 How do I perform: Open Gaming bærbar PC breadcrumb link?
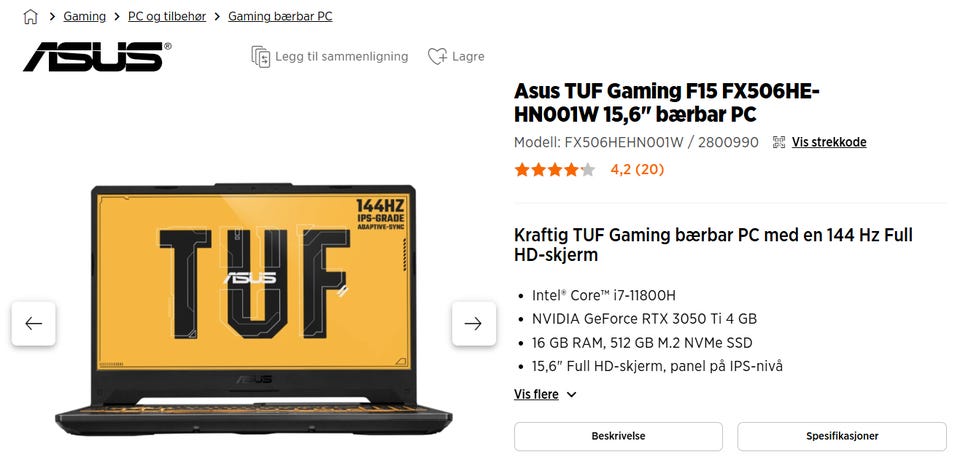tap(280, 17)
